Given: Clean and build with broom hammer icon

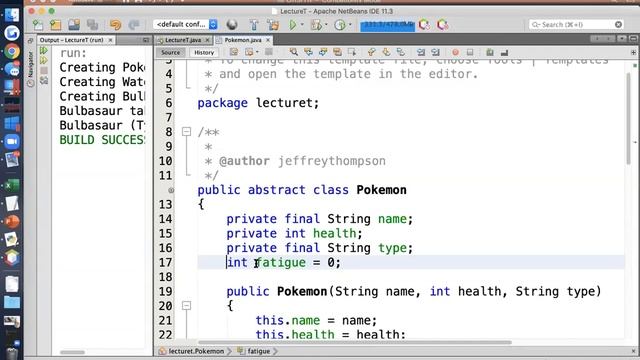Looking at the screenshot, I should [273, 25].
